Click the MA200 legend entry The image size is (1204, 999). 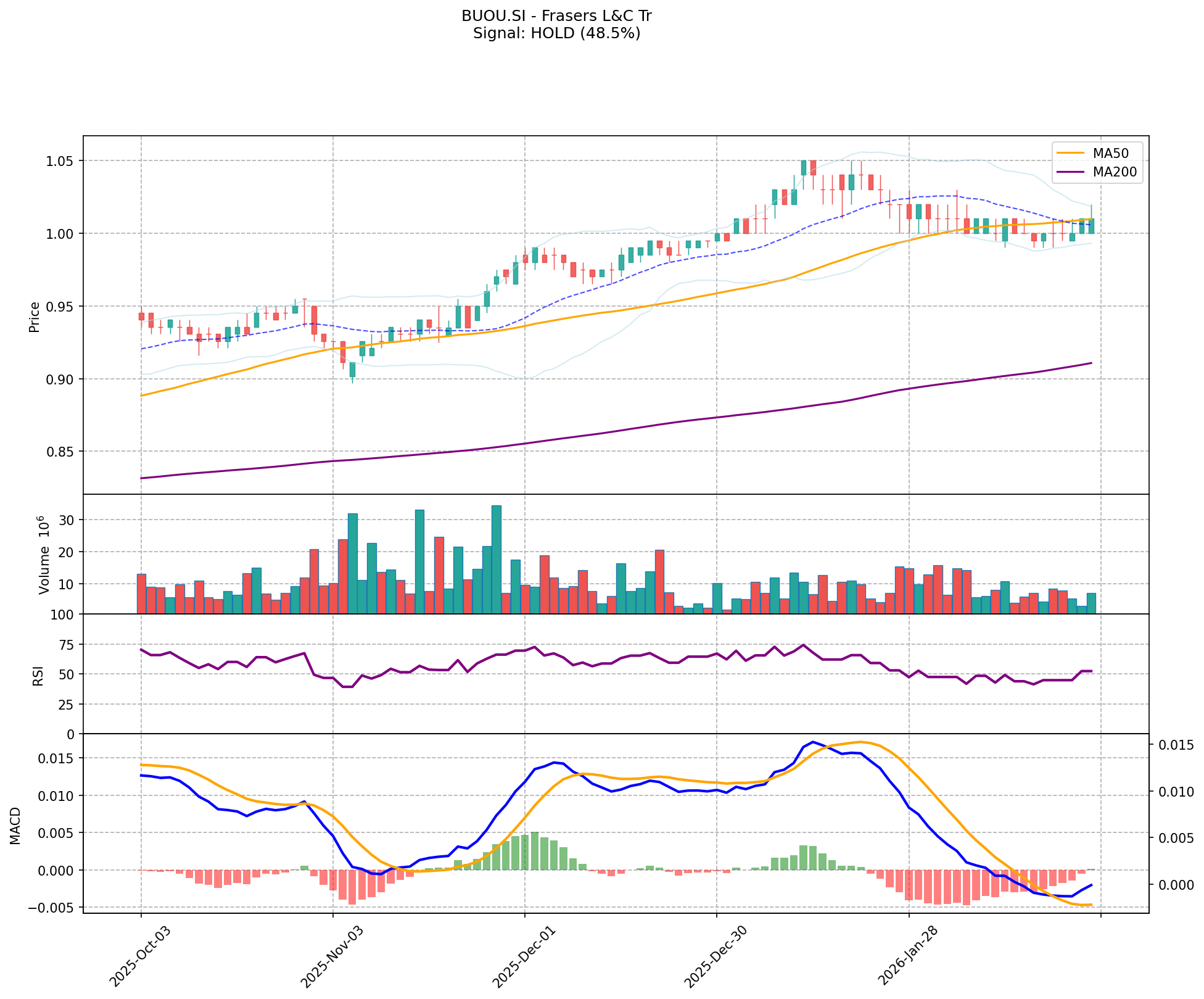1114,172
